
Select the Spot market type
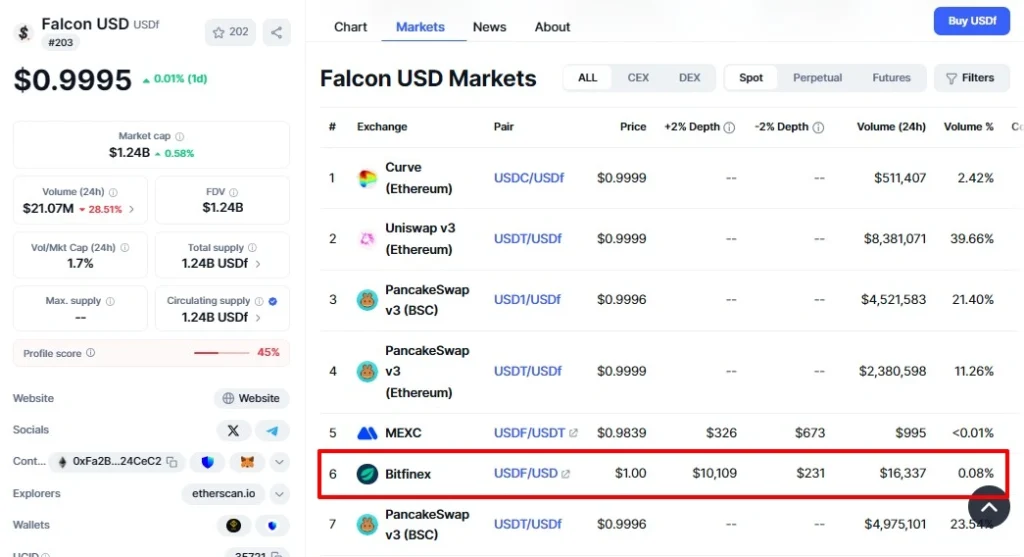751,78
